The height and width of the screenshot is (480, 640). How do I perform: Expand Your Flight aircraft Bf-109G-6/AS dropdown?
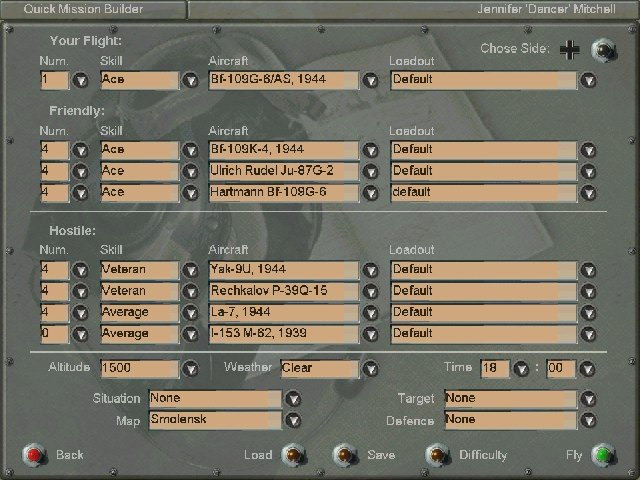pyautogui.click(x=371, y=80)
